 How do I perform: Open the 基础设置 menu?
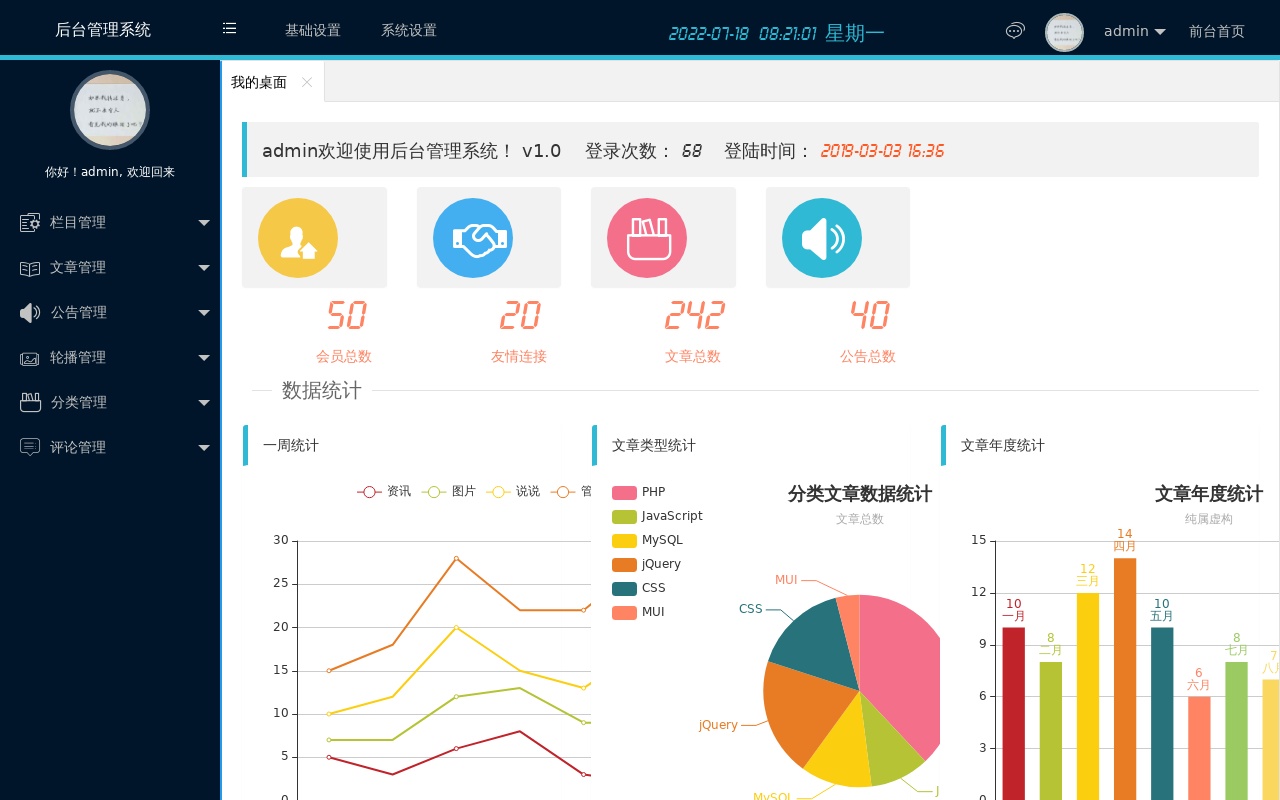[x=313, y=30]
